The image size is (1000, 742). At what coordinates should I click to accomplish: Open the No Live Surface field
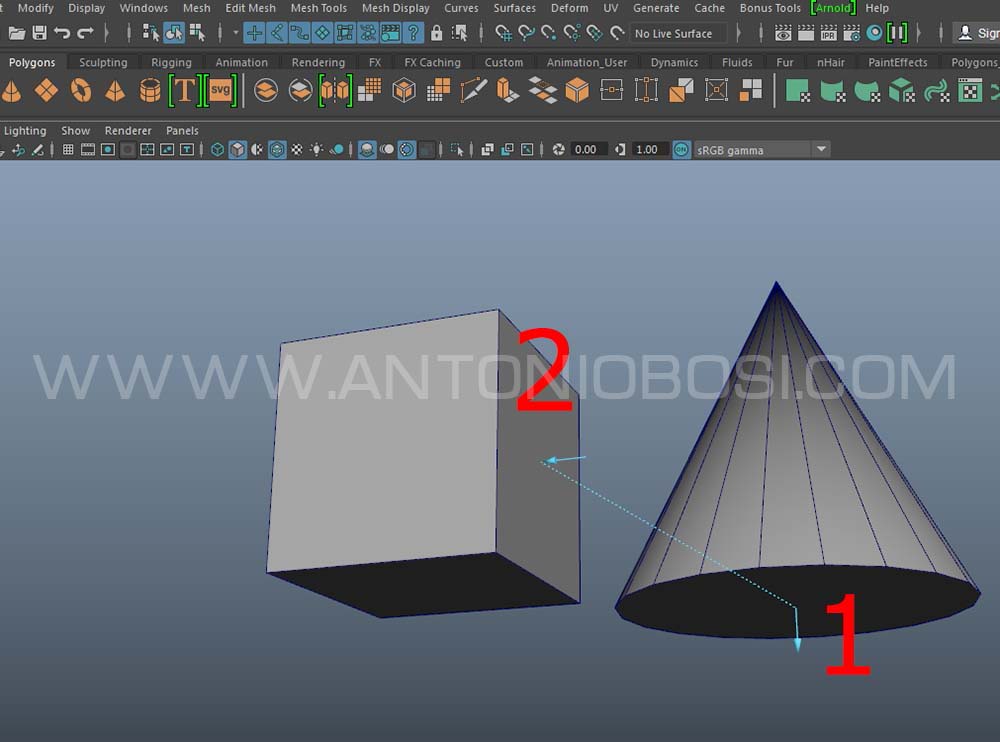[679, 33]
